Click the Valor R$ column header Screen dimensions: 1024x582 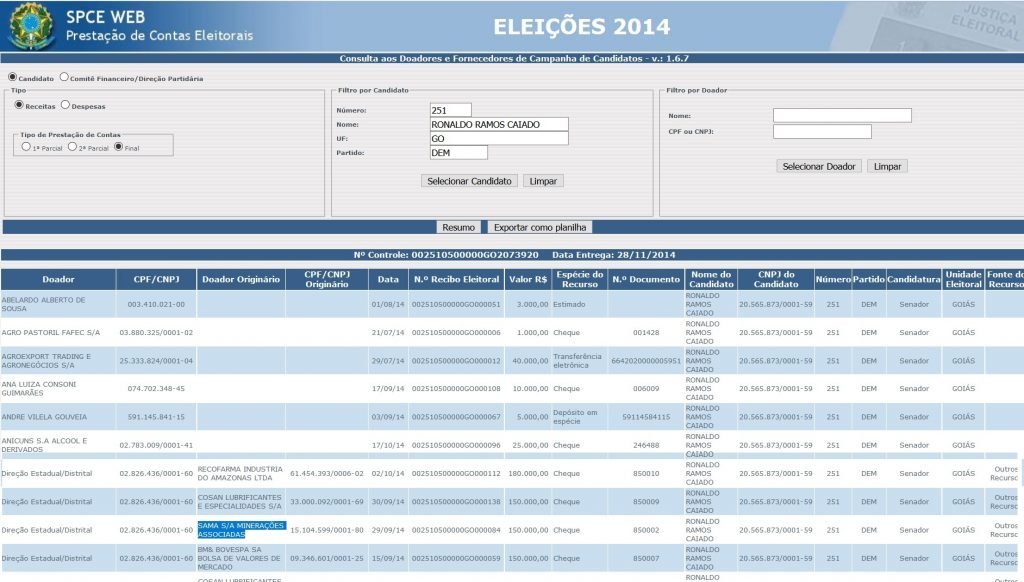[527, 279]
